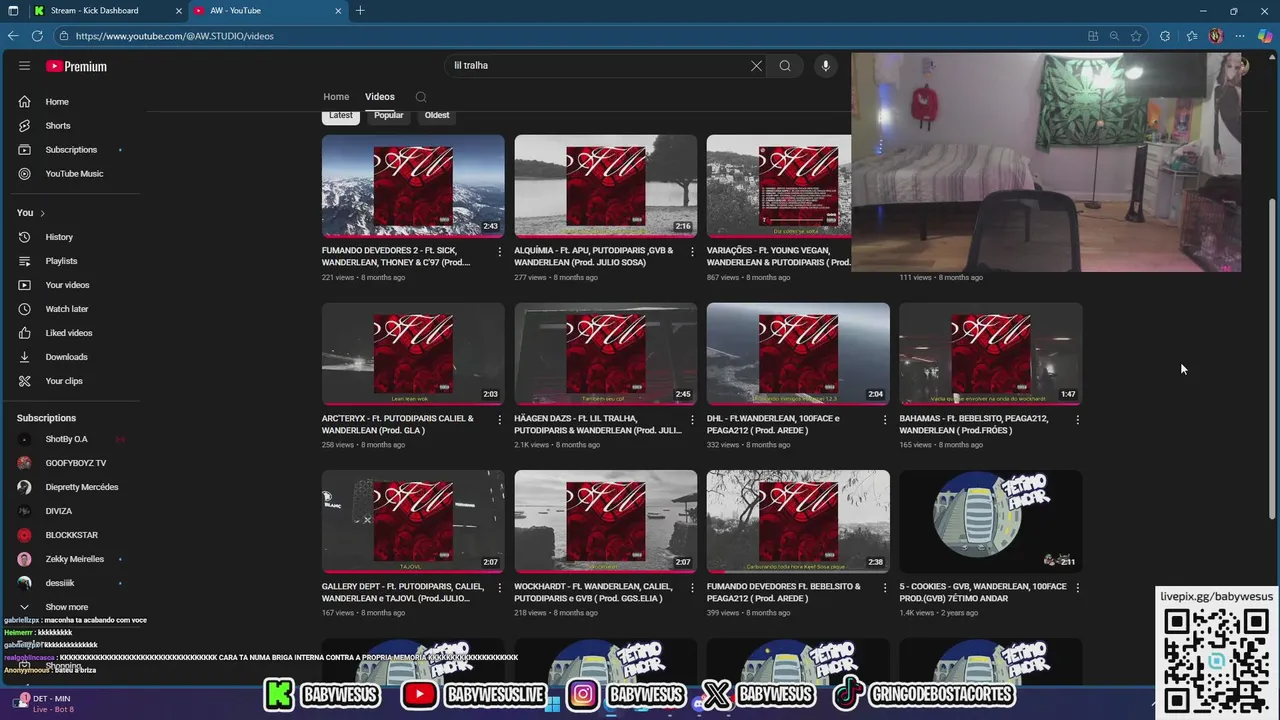Open options menu for 5 - COOKIES video
This screenshot has height=720, width=1280.
[1077, 588]
